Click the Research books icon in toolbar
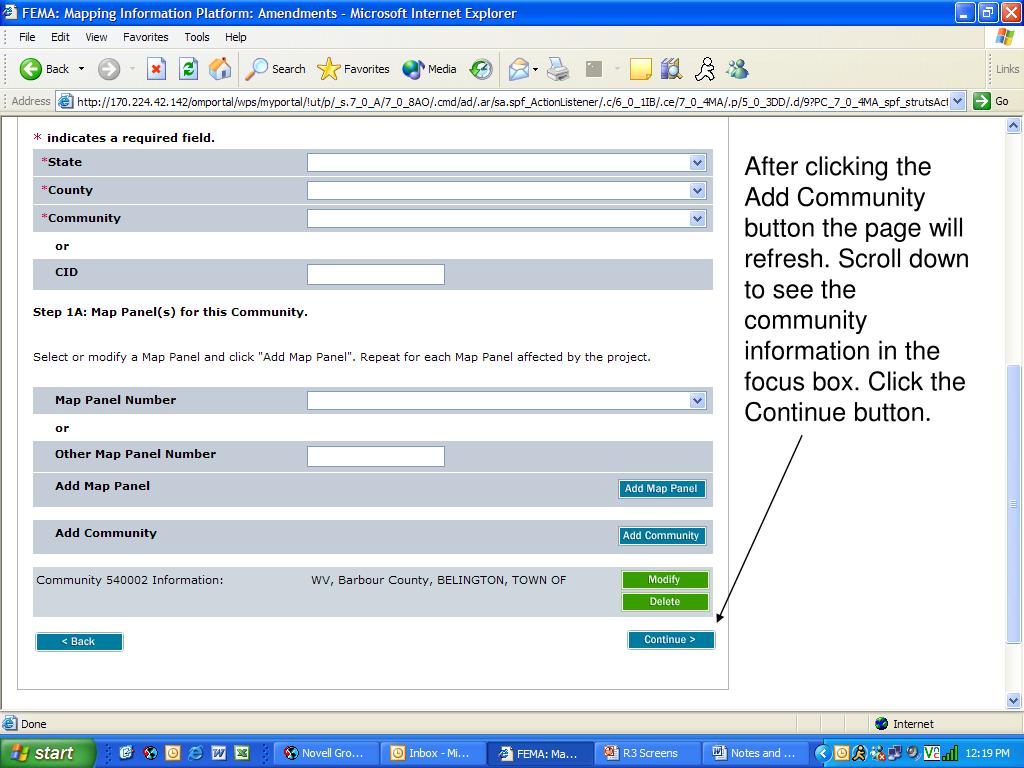This screenshot has height=768, width=1024. point(671,69)
